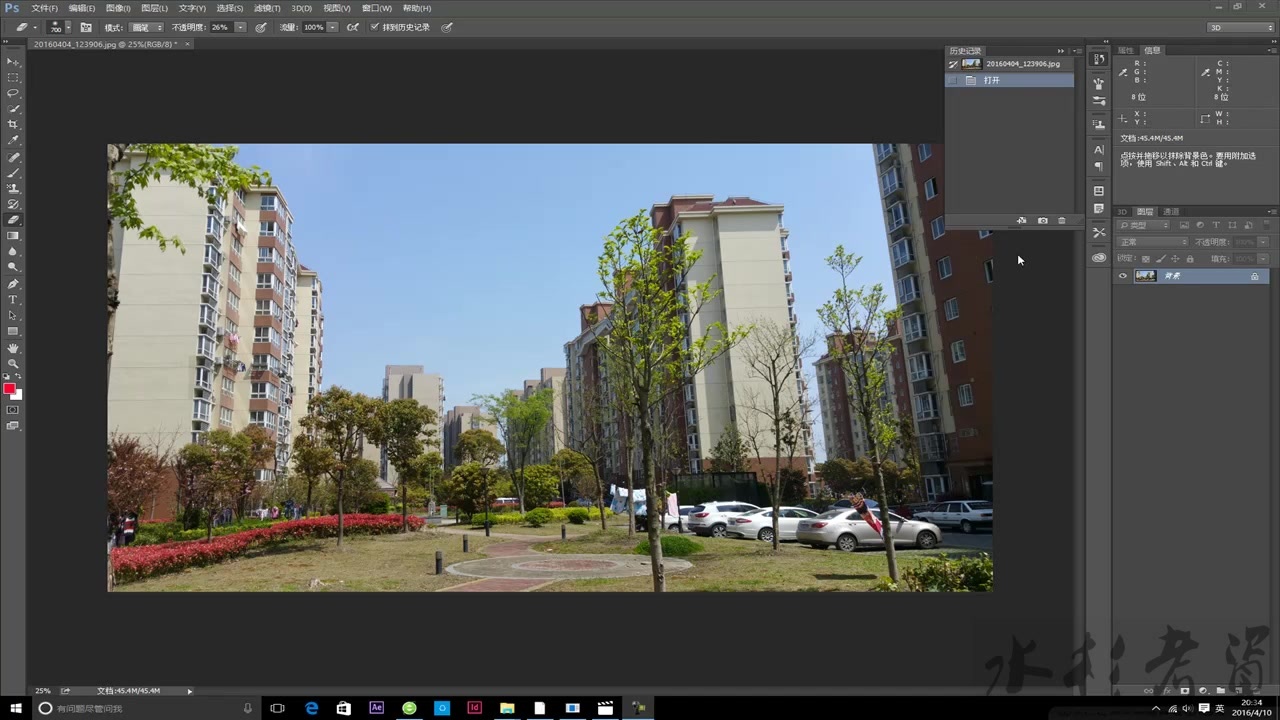Open the layer blend mode dropdown
The image size is (1280, 720).
pyautogui.click(x=1153, y=242)
